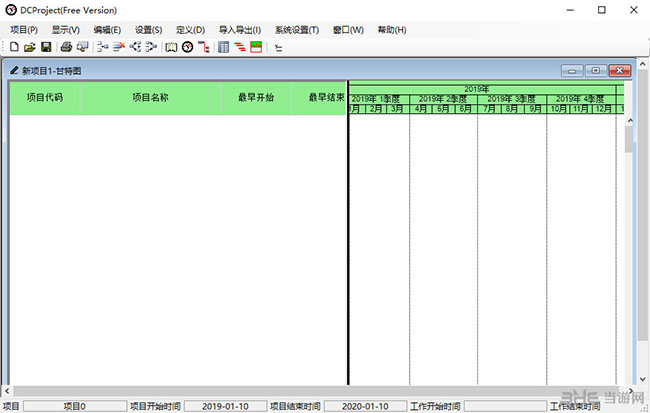Open the 编辑(E) menu
This screenshot has width=650, height=413.
pyautogui.click(x=107, y=30)
